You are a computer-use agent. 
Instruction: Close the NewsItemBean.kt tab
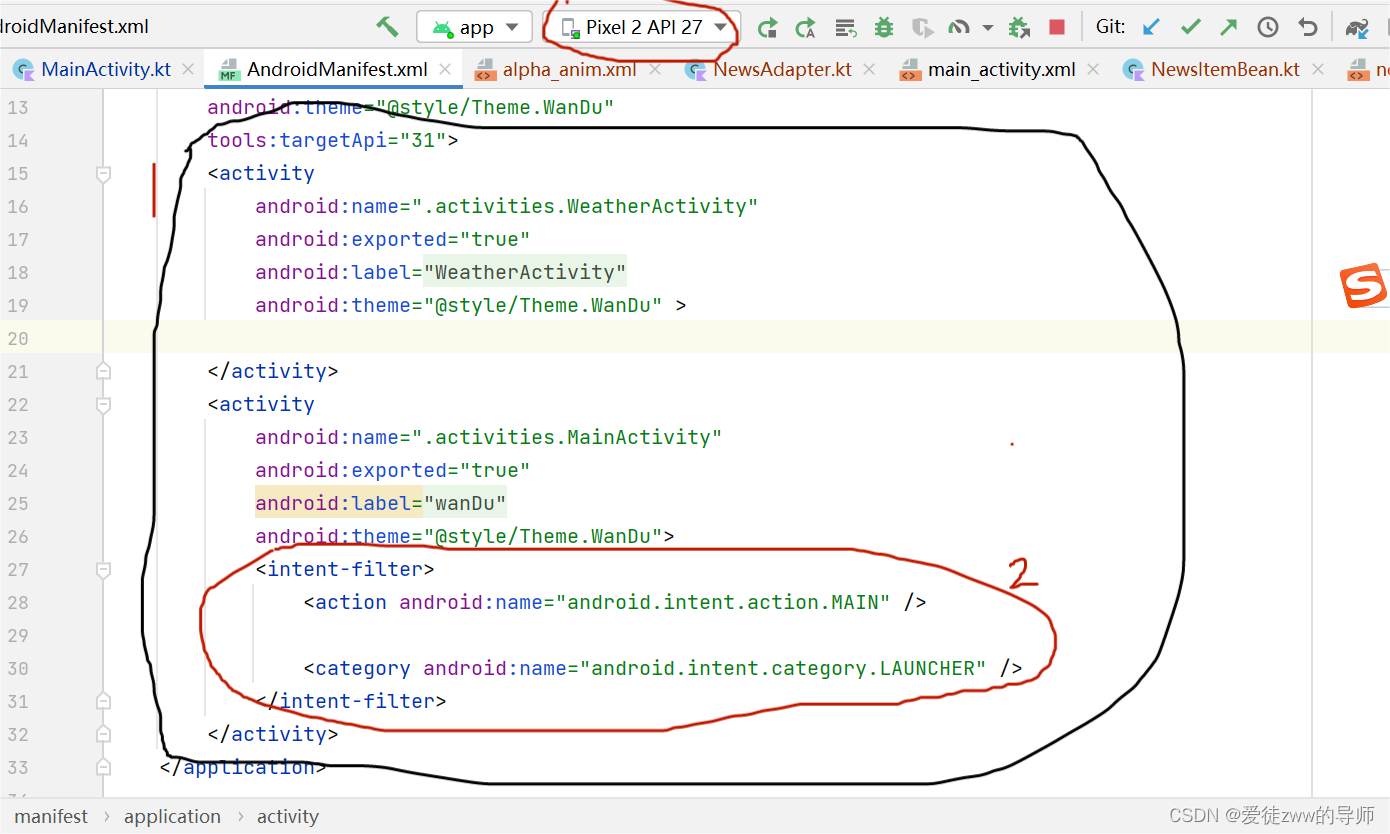coord(1318,69)
